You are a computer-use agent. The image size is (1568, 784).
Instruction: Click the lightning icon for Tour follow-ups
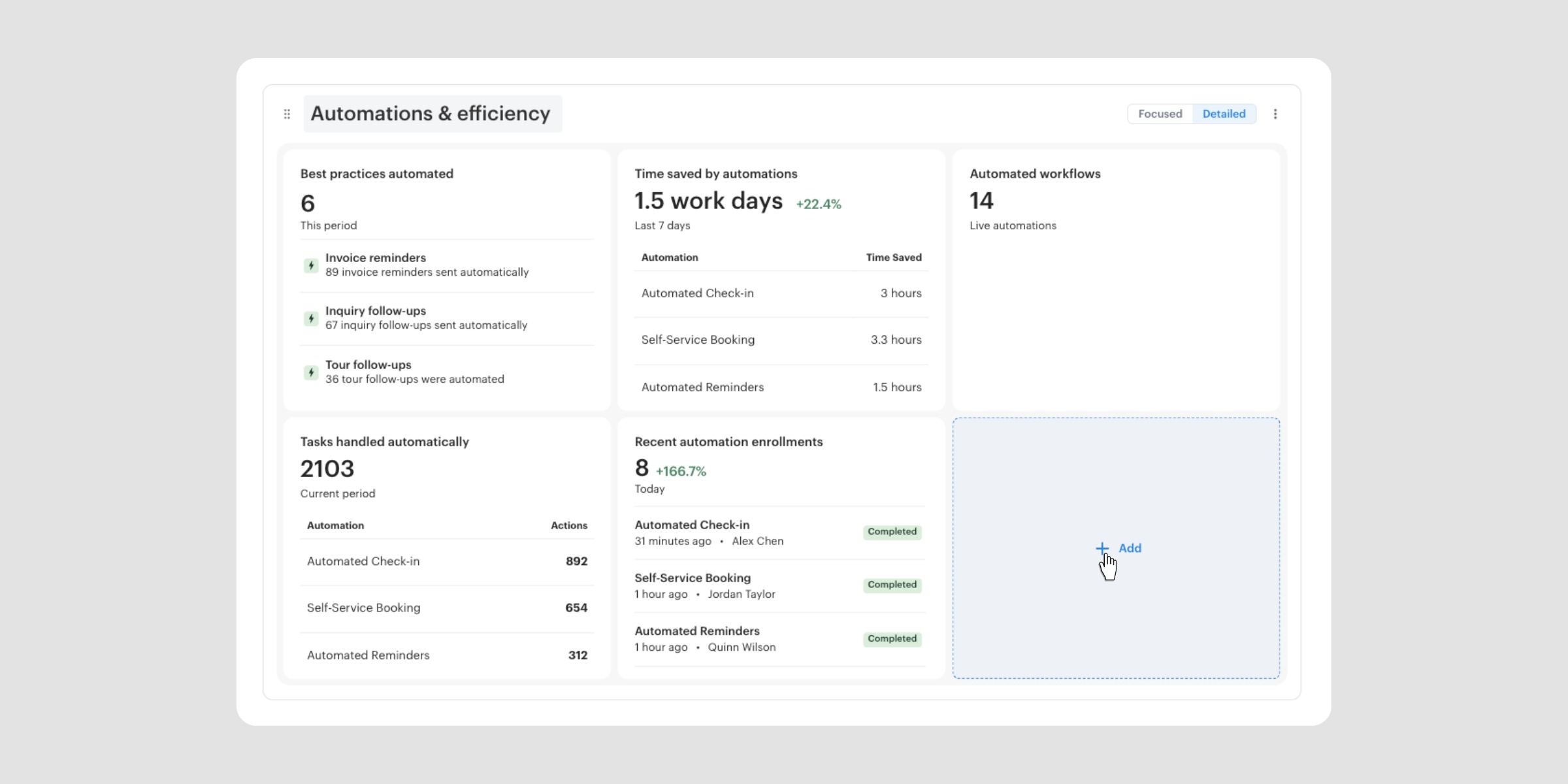(311, 372)
